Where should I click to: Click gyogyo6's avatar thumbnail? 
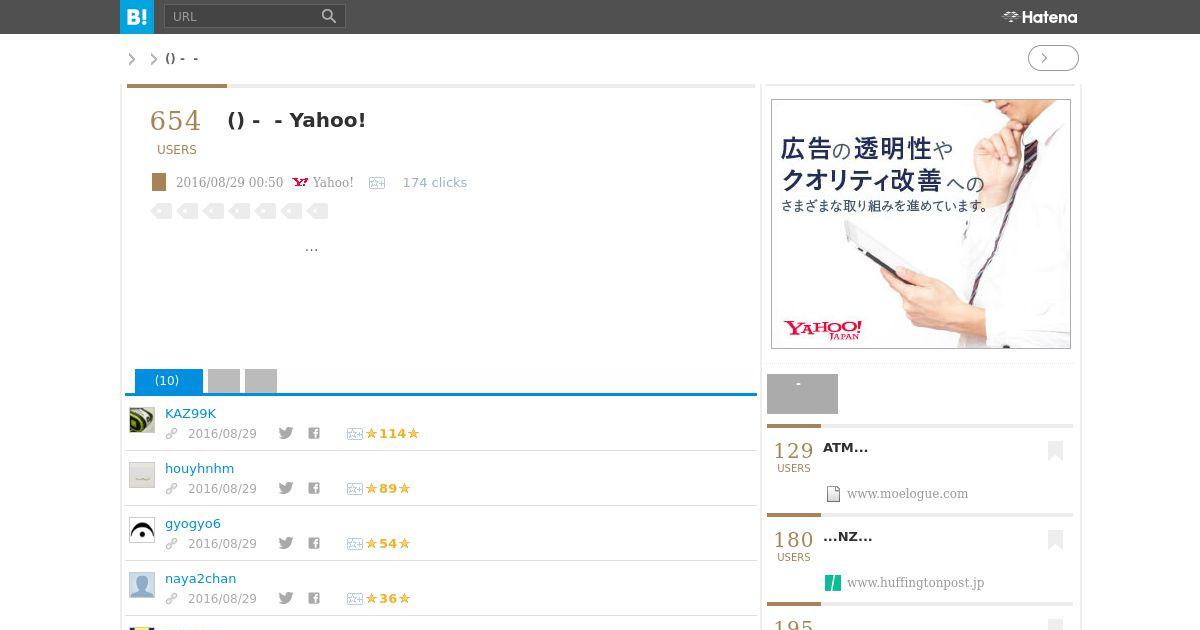(x=142, y=530)
